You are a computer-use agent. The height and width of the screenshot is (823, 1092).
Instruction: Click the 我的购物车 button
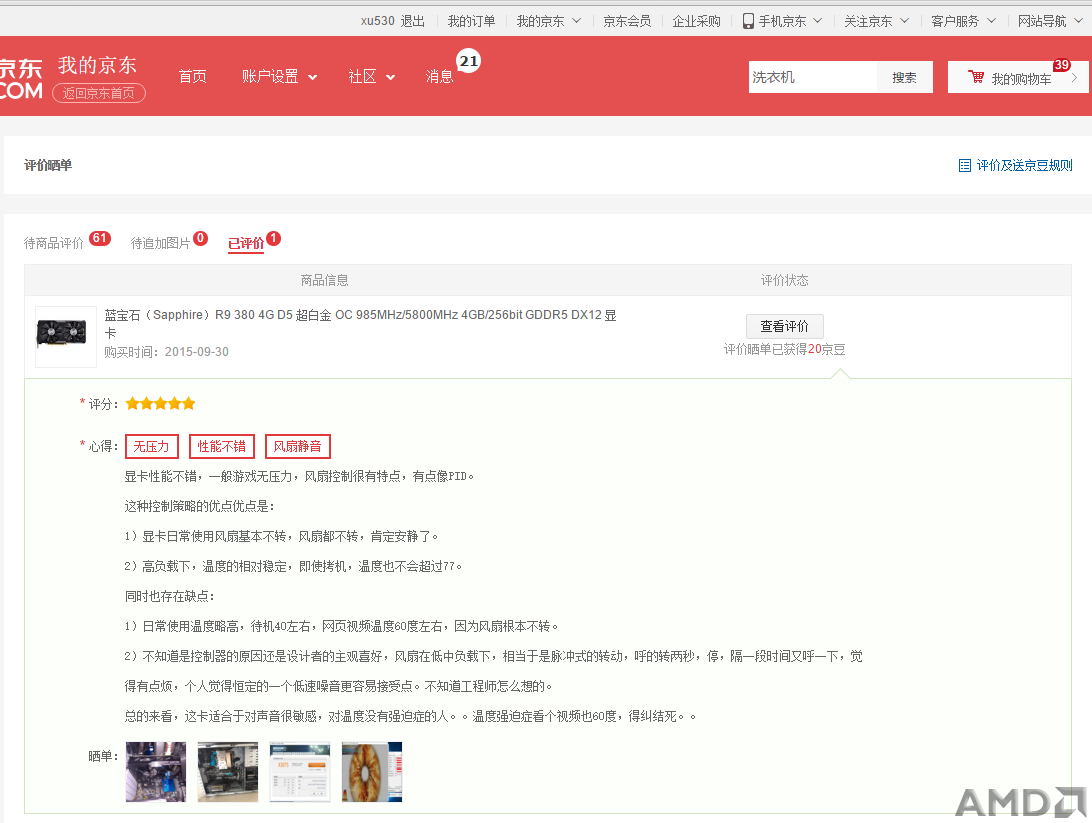[x=1017, y=77]
